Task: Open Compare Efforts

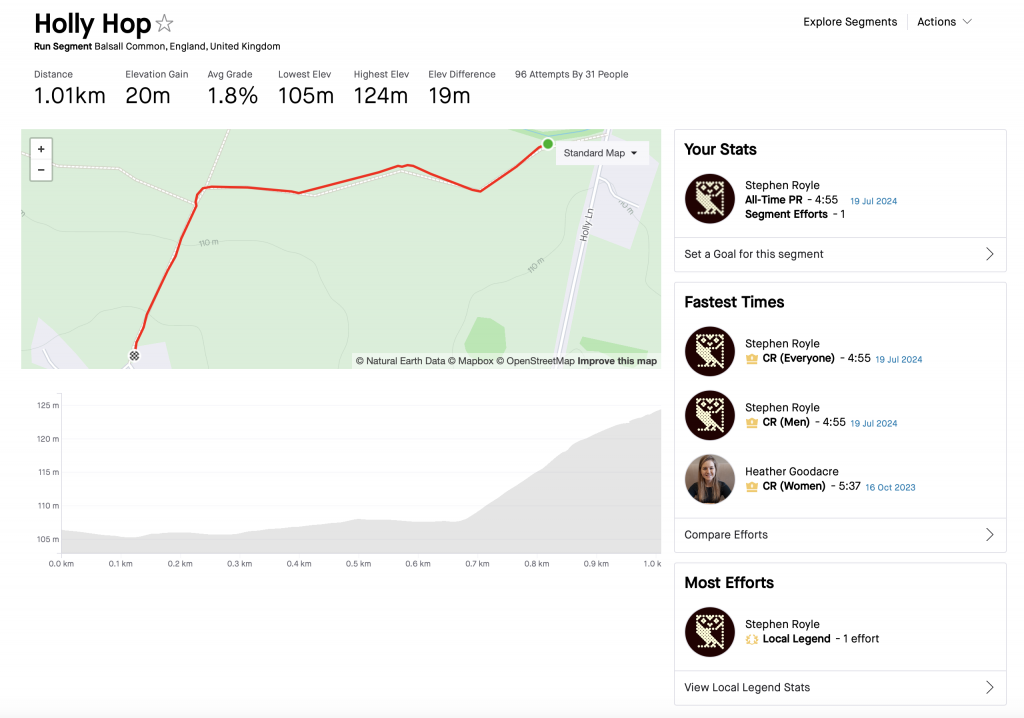Action: click(840, 534)
